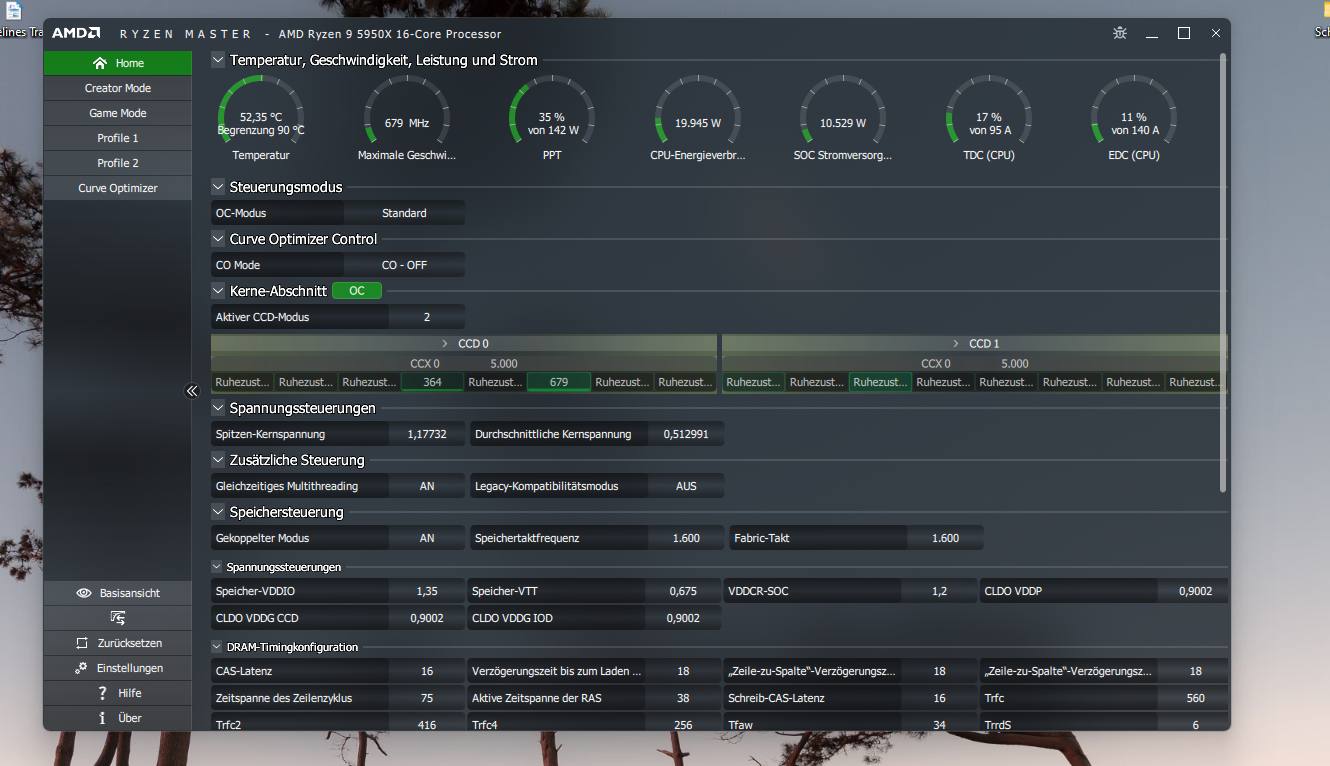Click VDDCR-SOC value 1,2
1330x766 pixels.
point(939,591)
